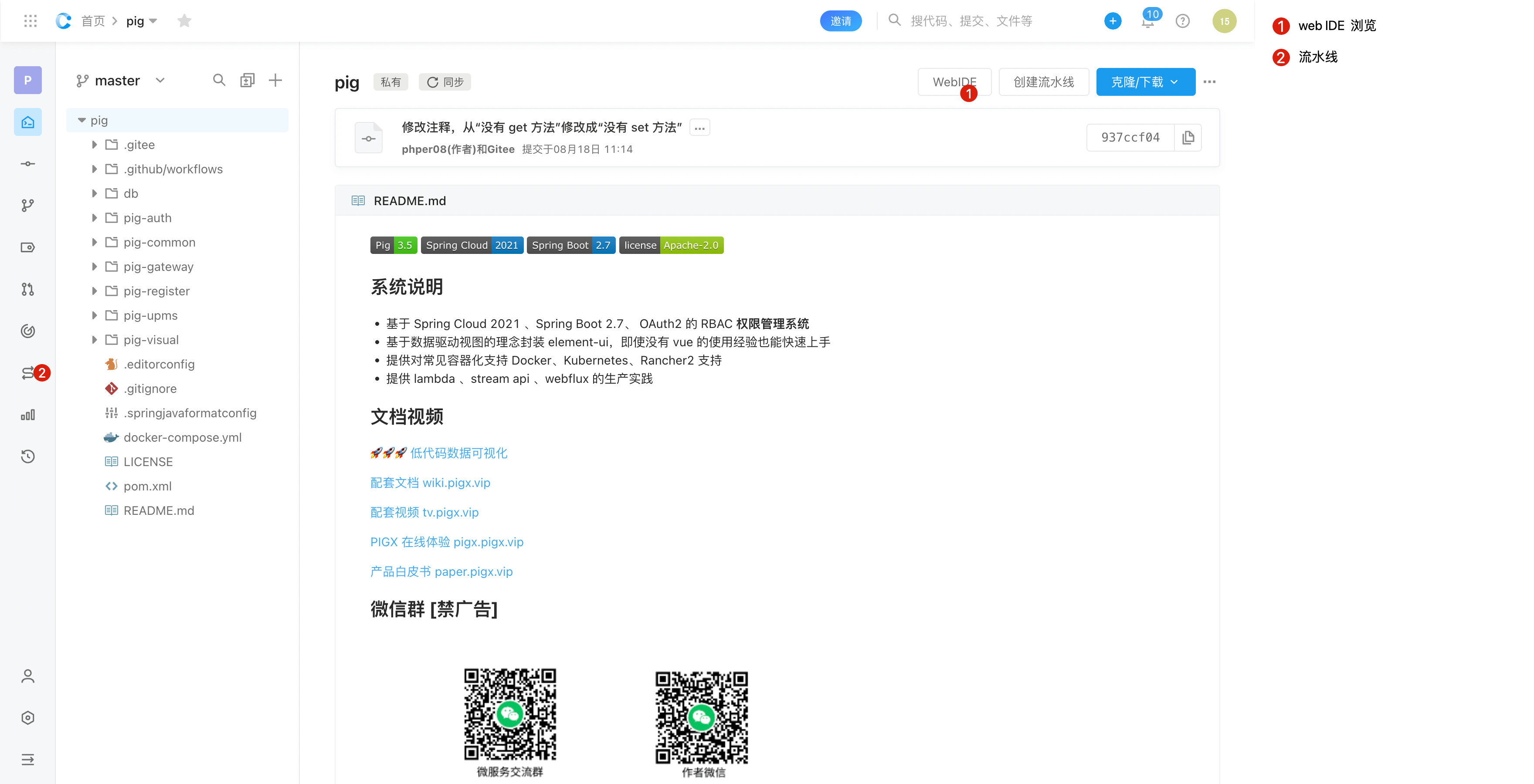
Task: Go to 首页 breadcrumb
Action: (93, 21)
